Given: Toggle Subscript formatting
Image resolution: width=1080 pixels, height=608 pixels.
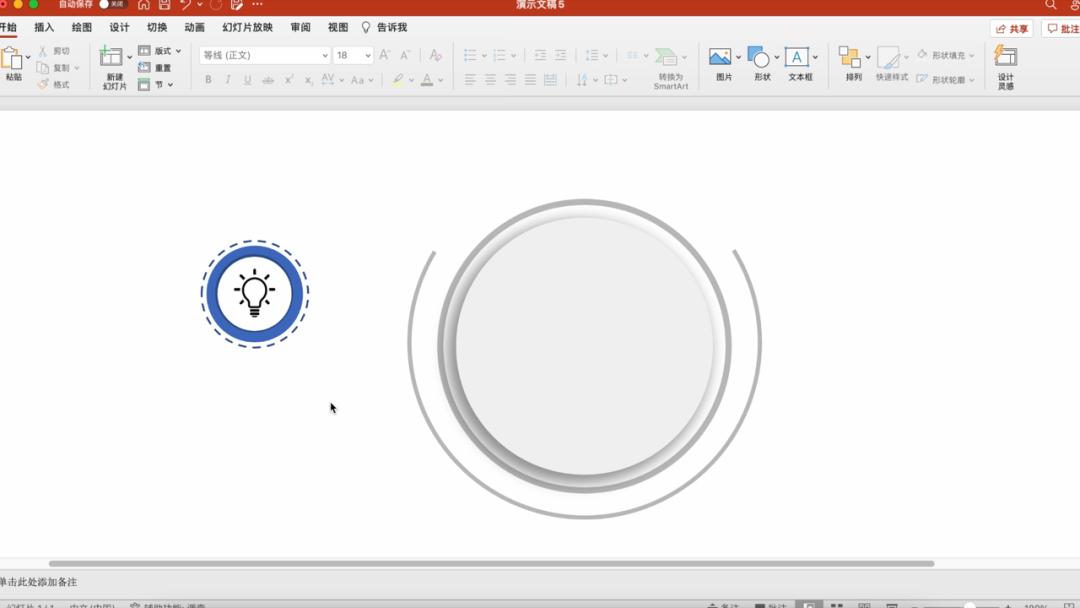Looking at the screenshot, I should pos(309,80).
